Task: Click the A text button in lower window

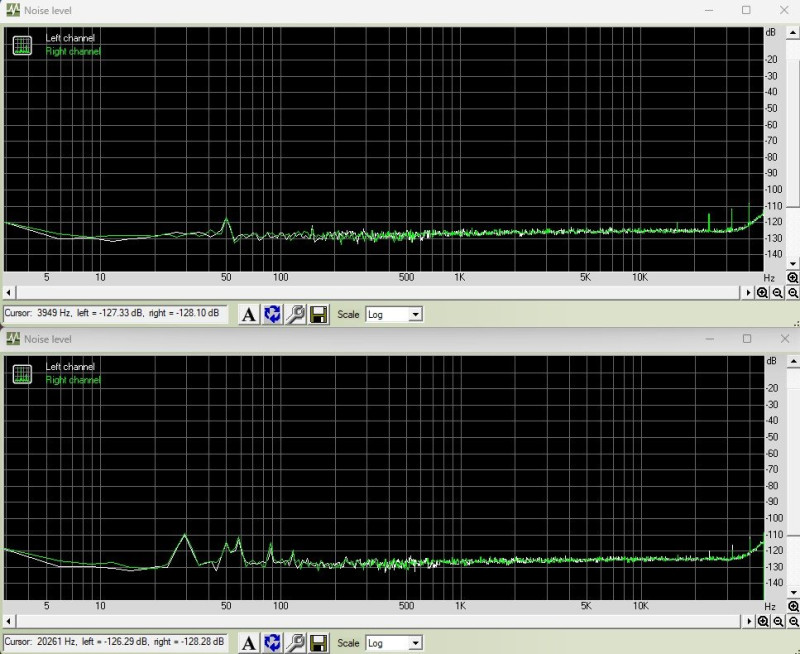Action: click(x=249, y=643)
